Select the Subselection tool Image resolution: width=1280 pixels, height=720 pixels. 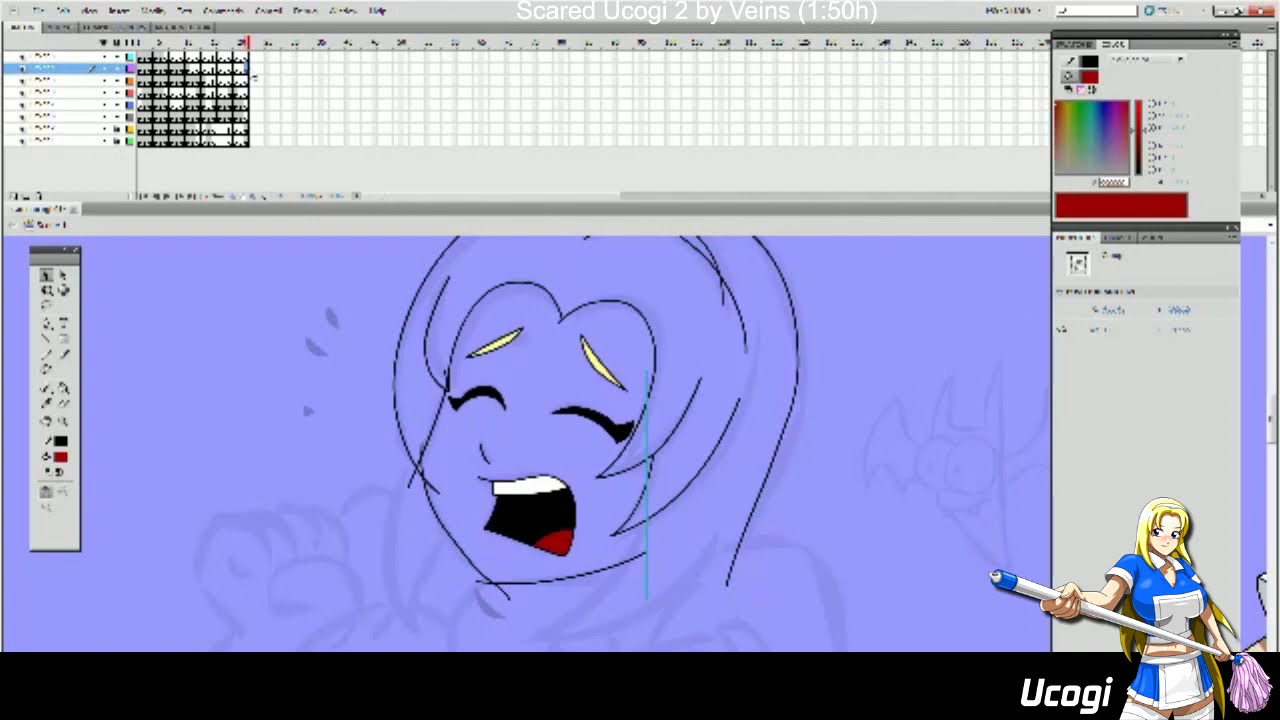[x=63, y=275]
